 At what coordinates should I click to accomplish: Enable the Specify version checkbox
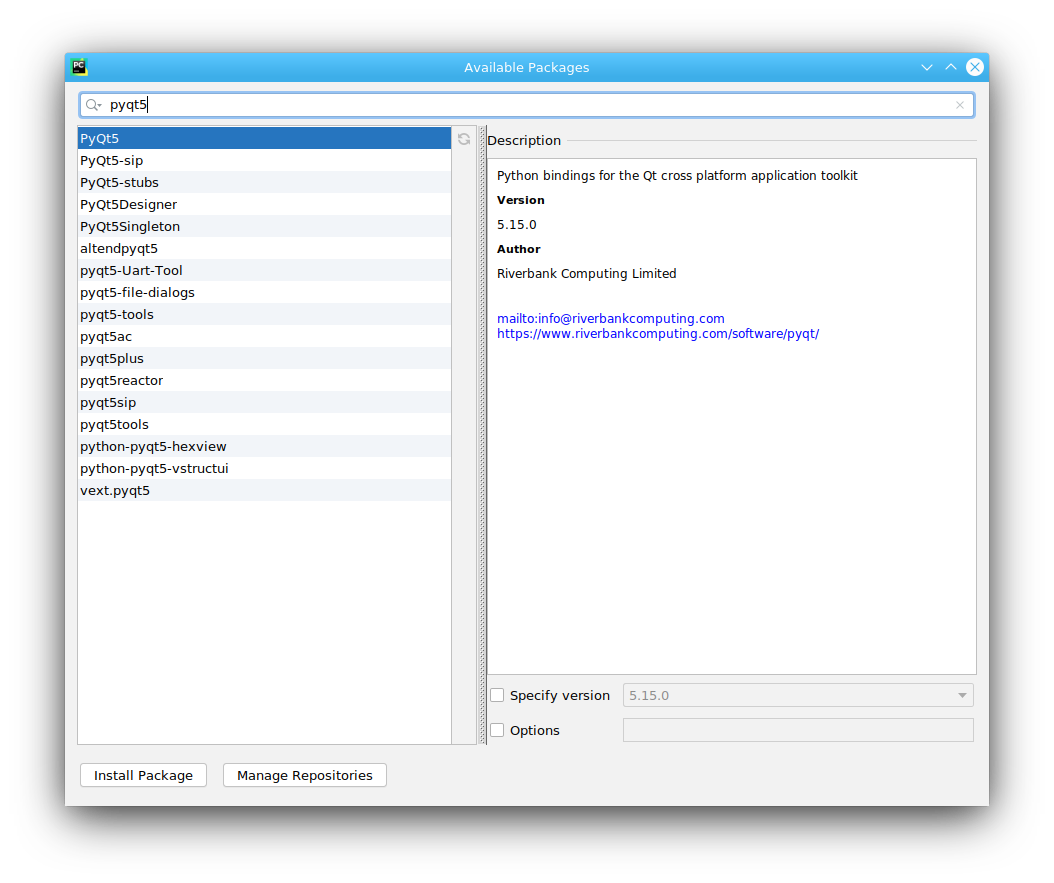click(497, 694)
